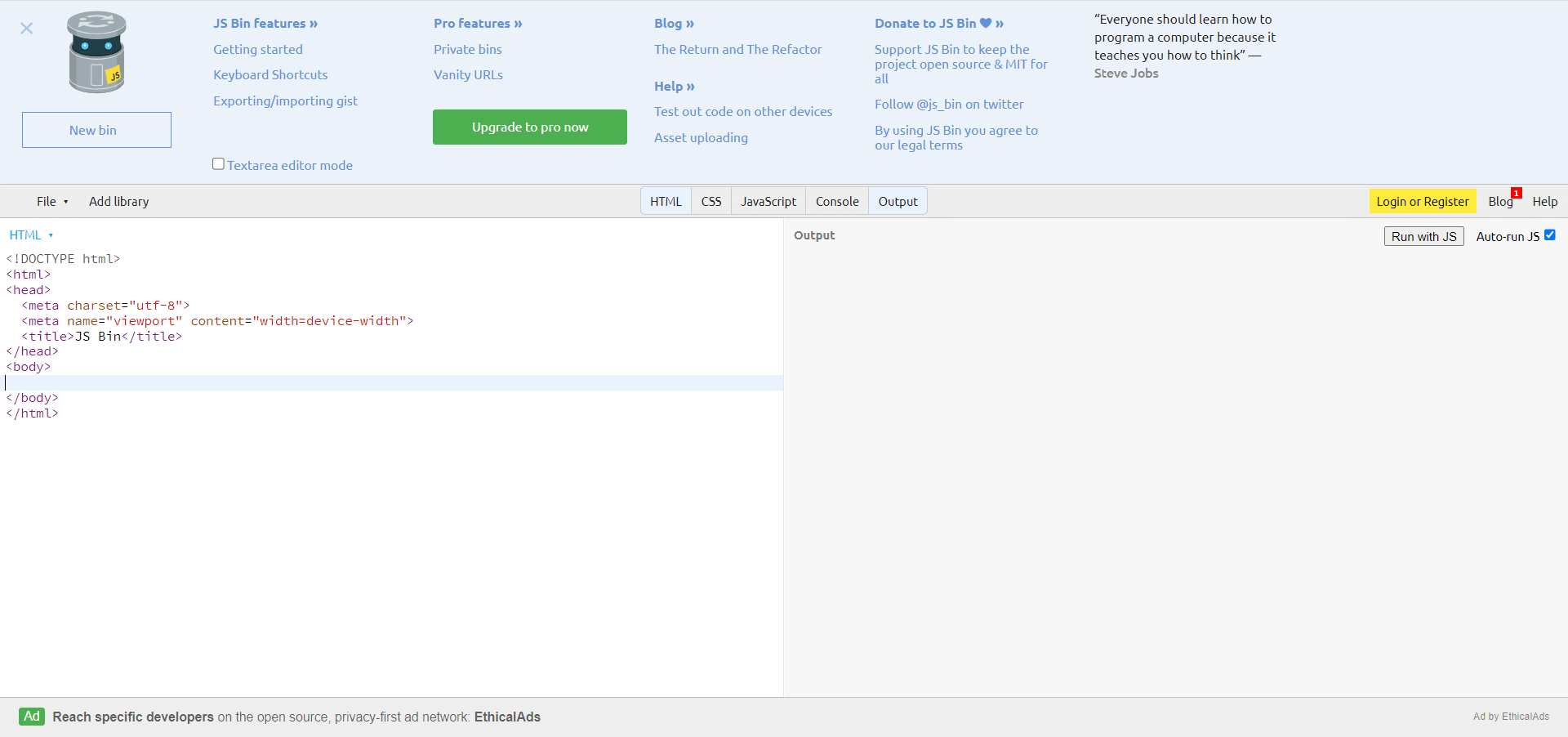The image size is (1568, 737).
Task: Open the Vanity URLs link
Action: point(468,75)
